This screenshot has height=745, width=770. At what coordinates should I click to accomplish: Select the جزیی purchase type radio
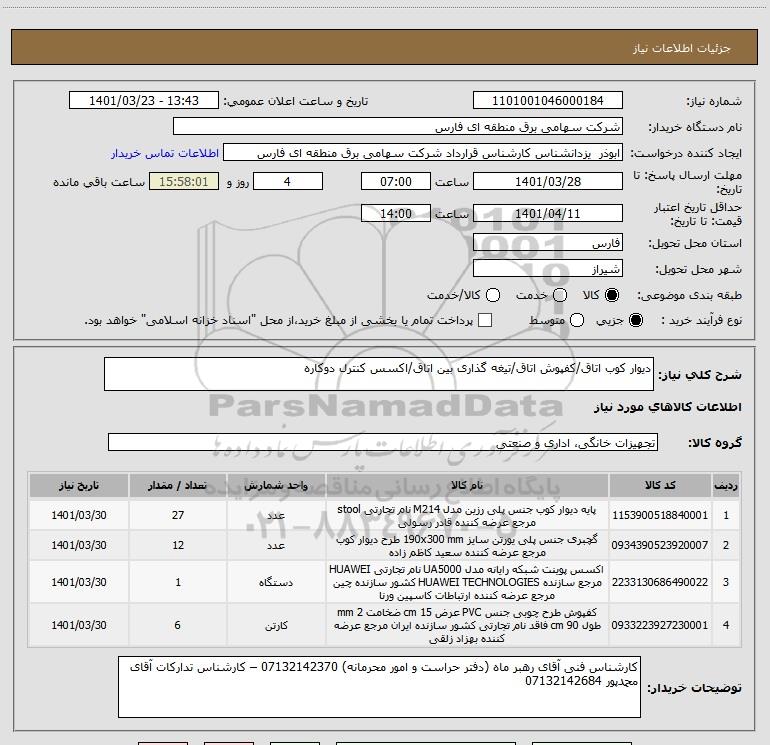pos(635,320)
